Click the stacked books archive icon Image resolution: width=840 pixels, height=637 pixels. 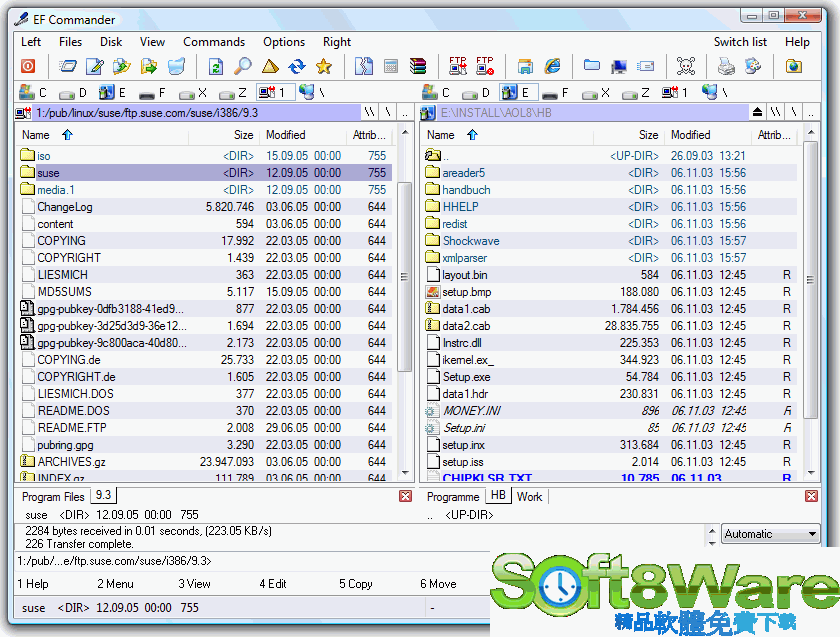coord(418,66)
